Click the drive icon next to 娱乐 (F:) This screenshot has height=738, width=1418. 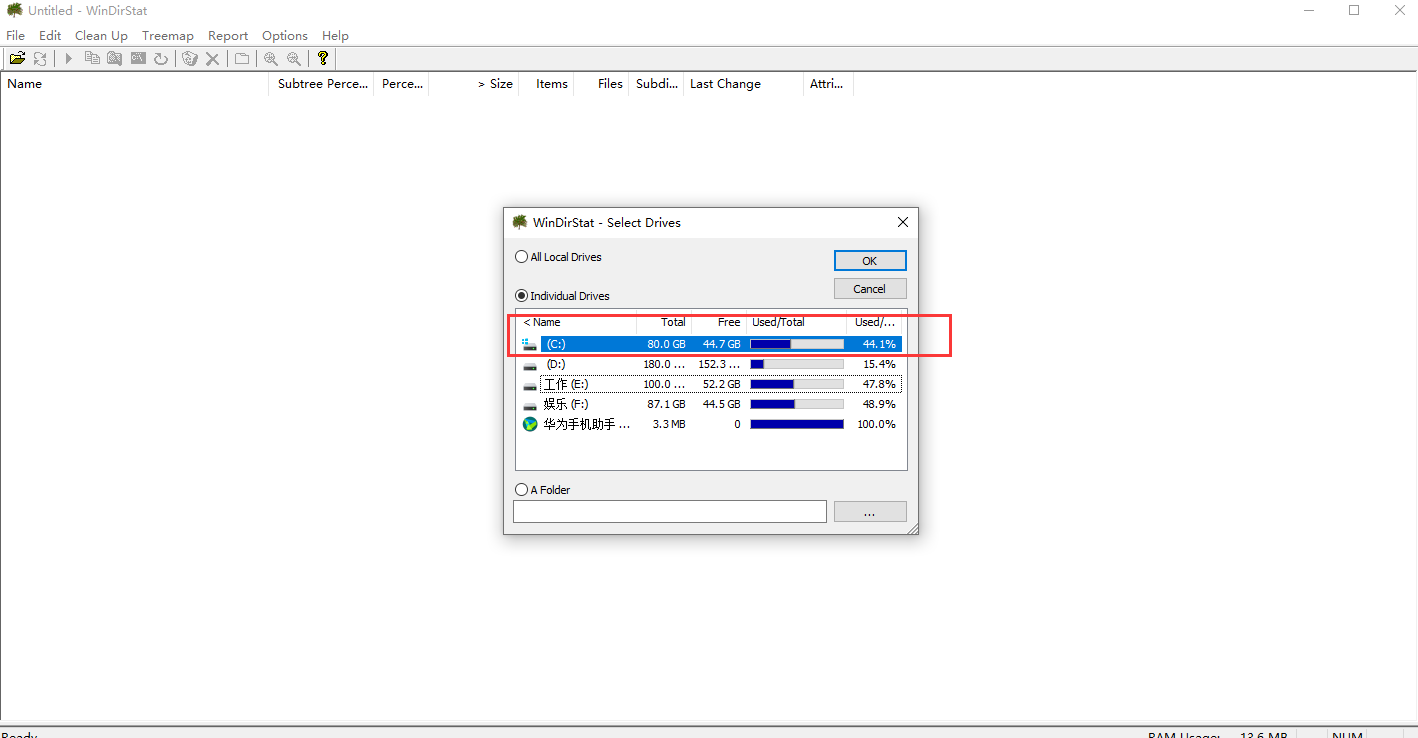530,405
